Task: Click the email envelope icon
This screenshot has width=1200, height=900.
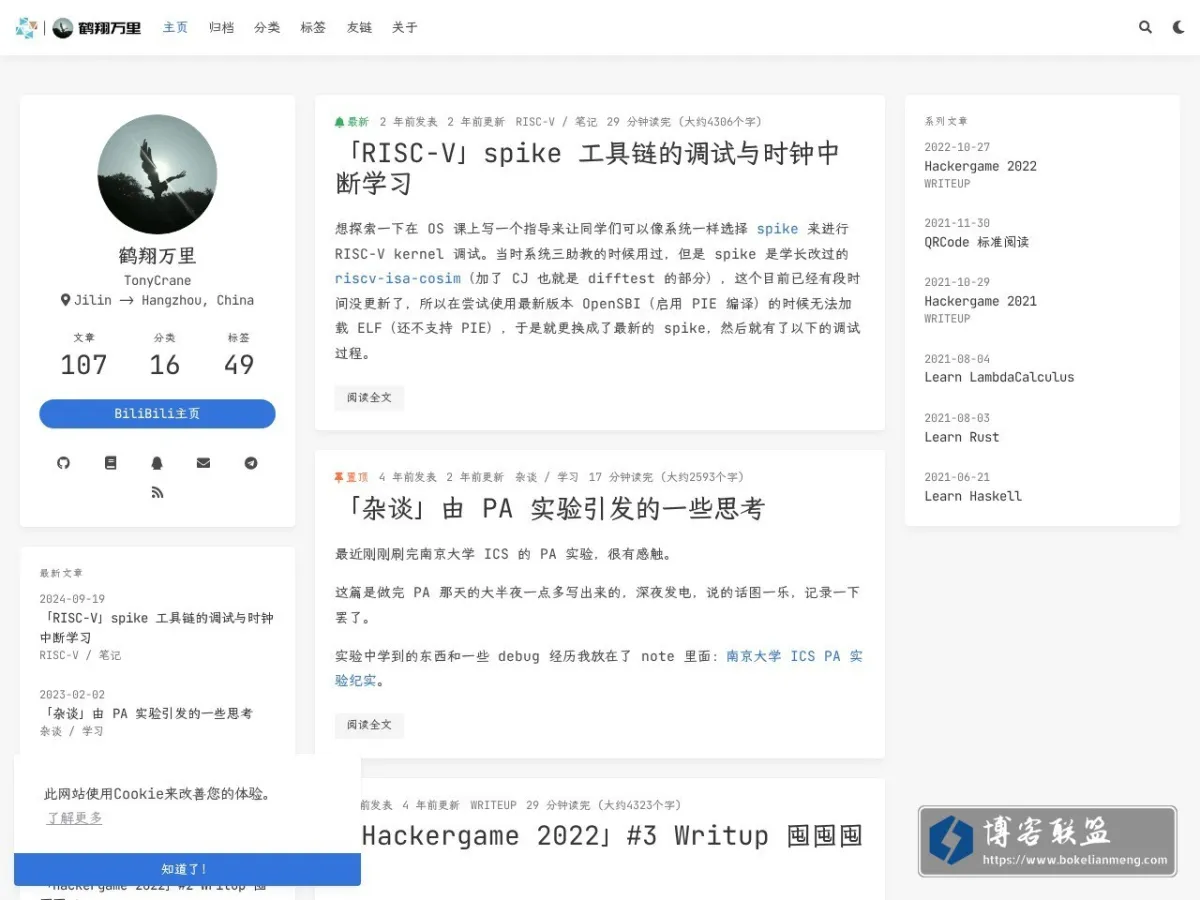Action: [x=204, y=463]
